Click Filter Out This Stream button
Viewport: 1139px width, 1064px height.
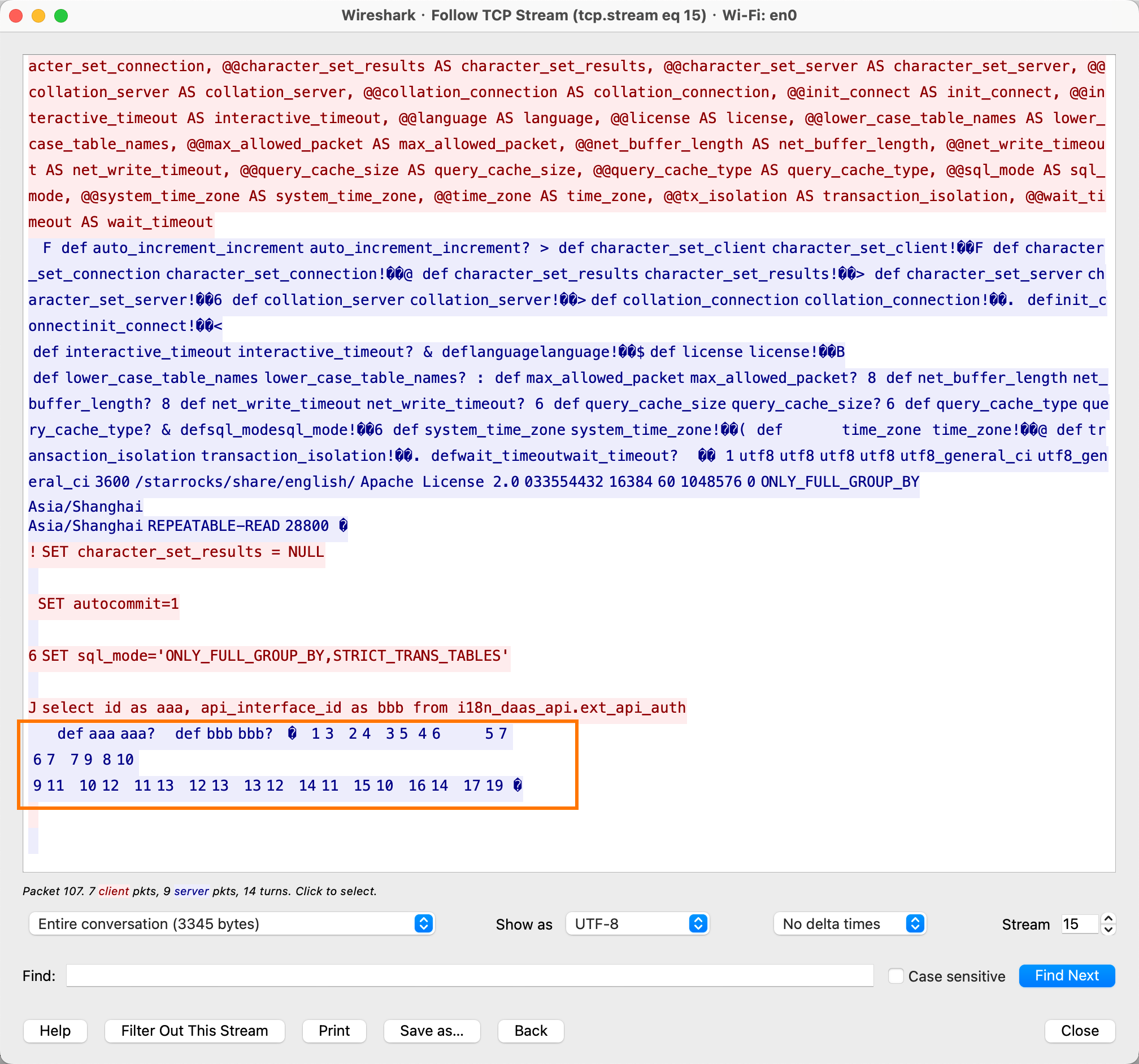click(194, 1031)
